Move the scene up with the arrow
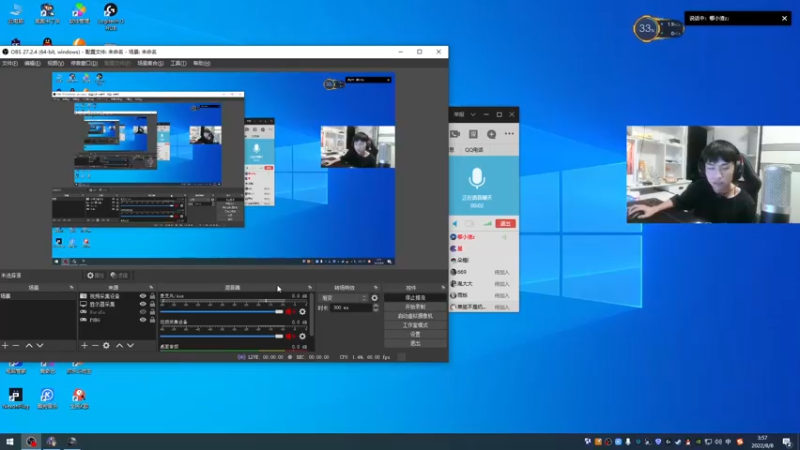This screenshot has width=800, height=450. pyautogui.click(x=29, y=345)
